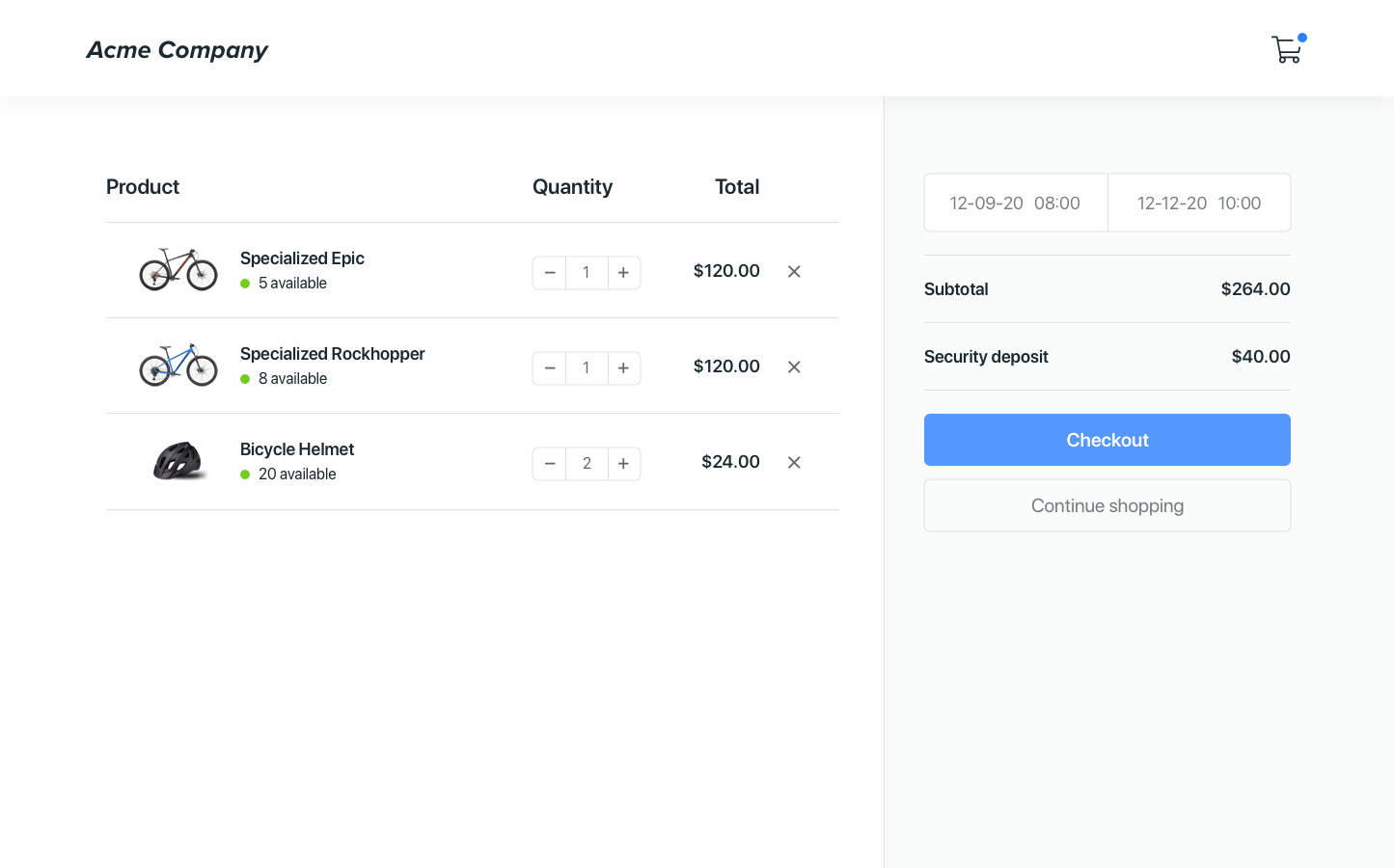The height and width of the screenshot is (868, 1394).
Task: Click the Specialized Epic bike thumbnail
Action: coord(178,269)
